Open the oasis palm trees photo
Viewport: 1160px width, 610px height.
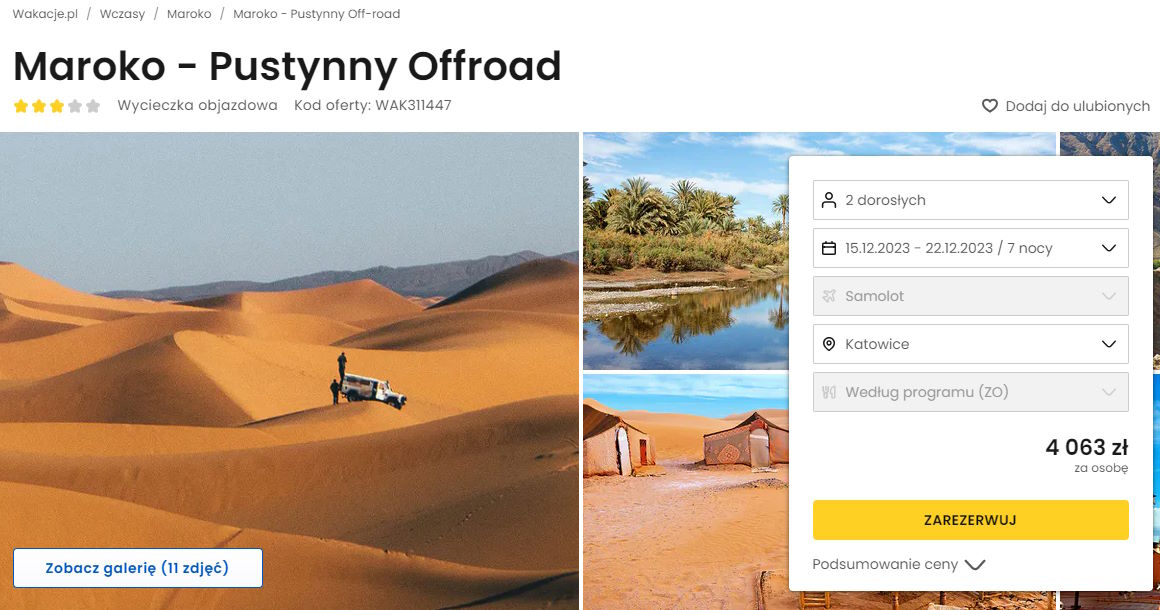click(x=685, y=251)
